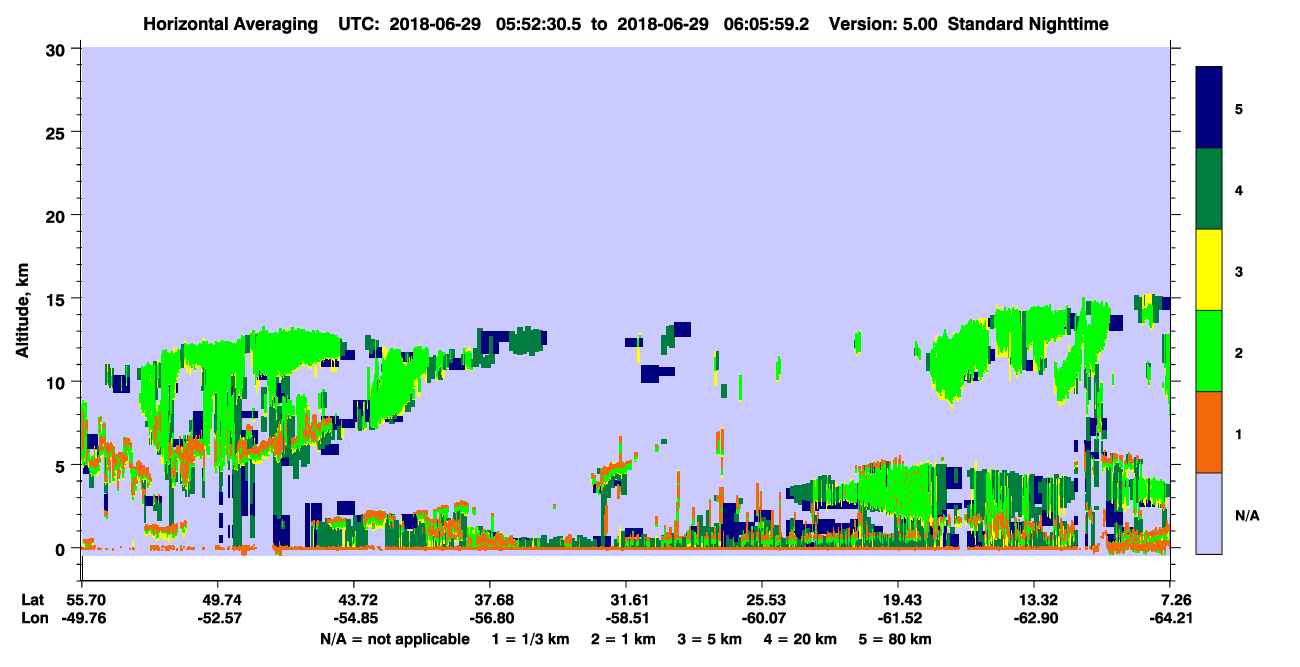This screenshot has height=667, width=1300.
Task: Click the legend text 'N/A = not applicable'
Action: tap(394, 639)
